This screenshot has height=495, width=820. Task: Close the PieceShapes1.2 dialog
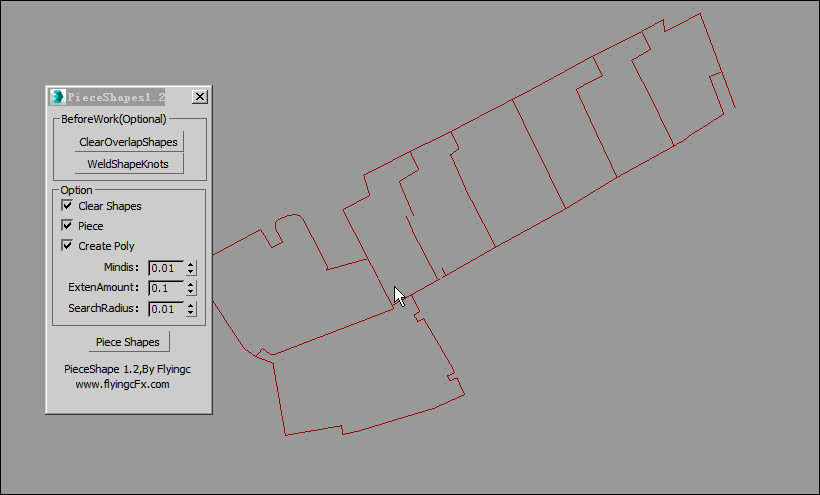200,97
